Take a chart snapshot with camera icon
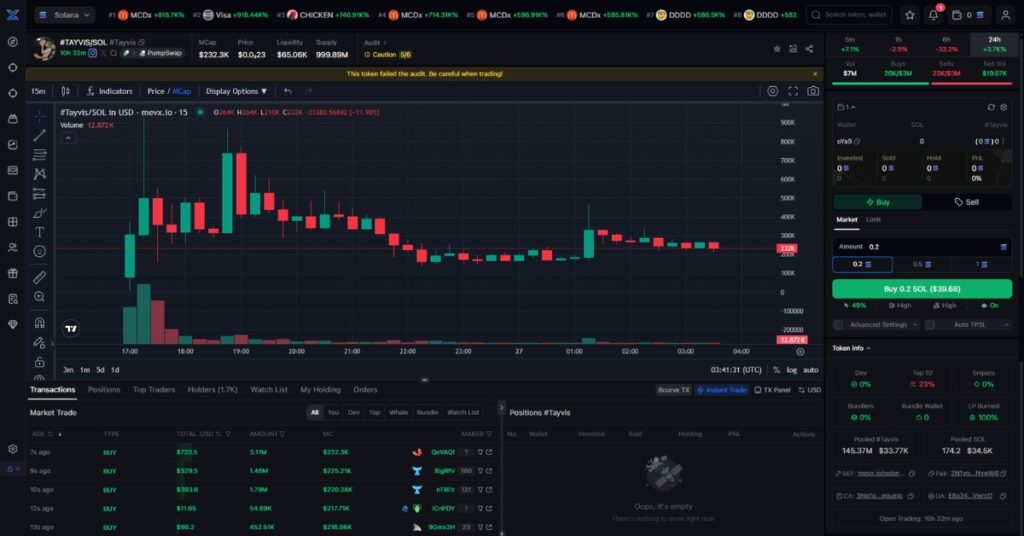 coord(813,91)
